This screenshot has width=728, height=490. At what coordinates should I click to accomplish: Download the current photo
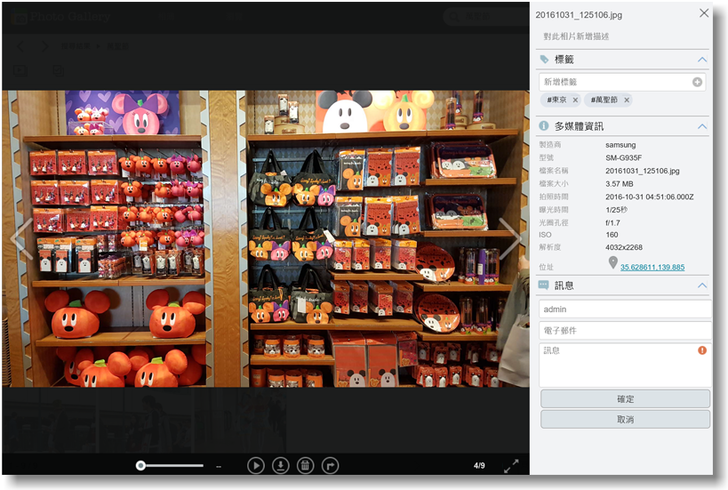281,465
